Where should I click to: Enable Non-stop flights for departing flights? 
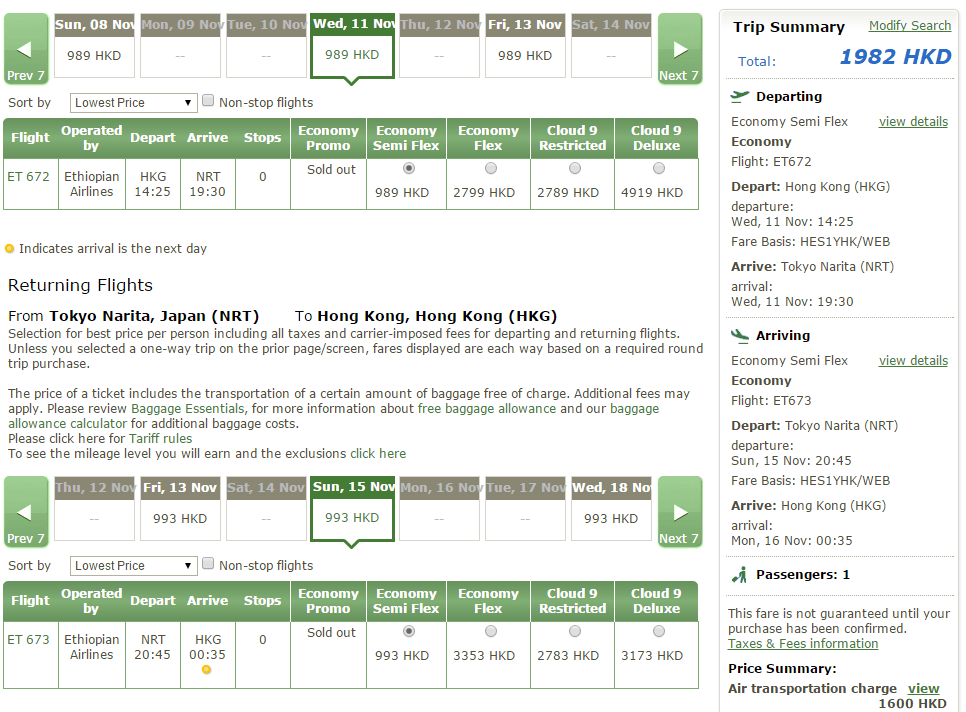click(x=209, y=101)
